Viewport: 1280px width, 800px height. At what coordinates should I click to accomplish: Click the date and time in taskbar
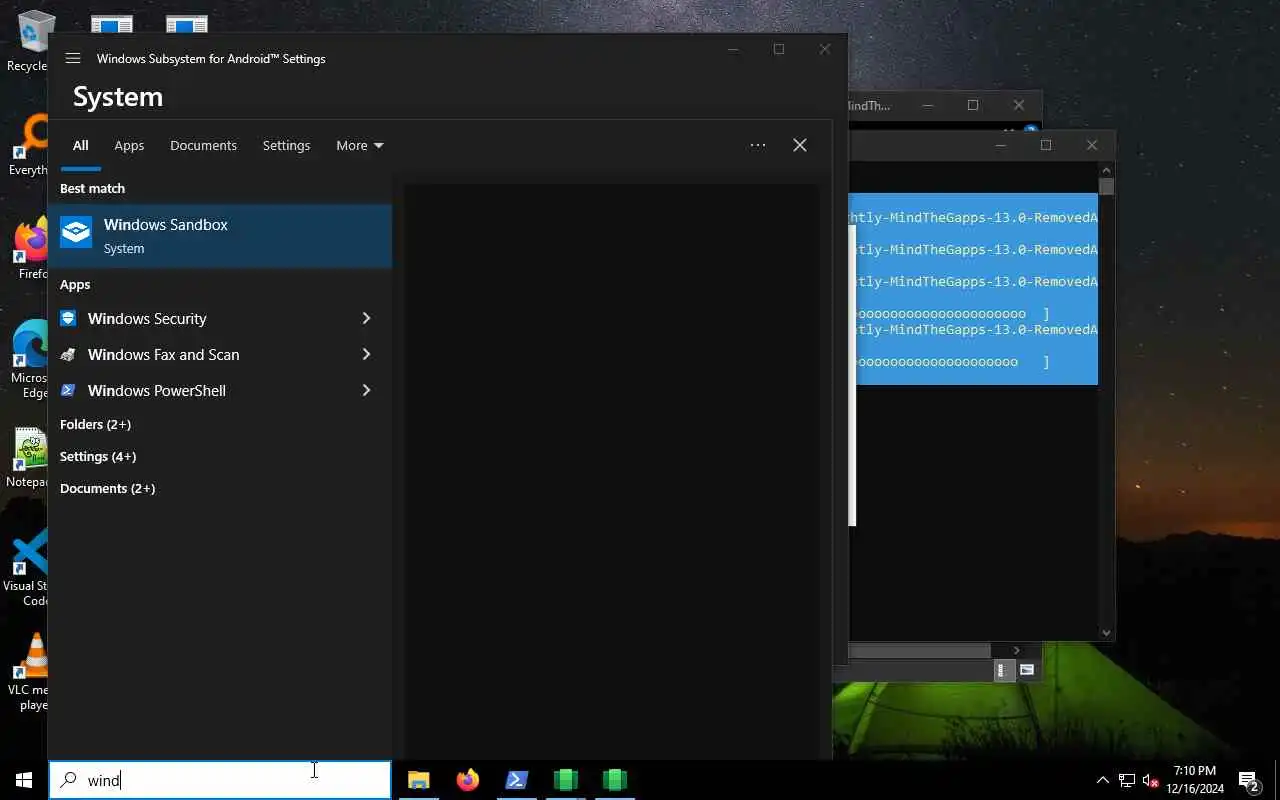1194,780
